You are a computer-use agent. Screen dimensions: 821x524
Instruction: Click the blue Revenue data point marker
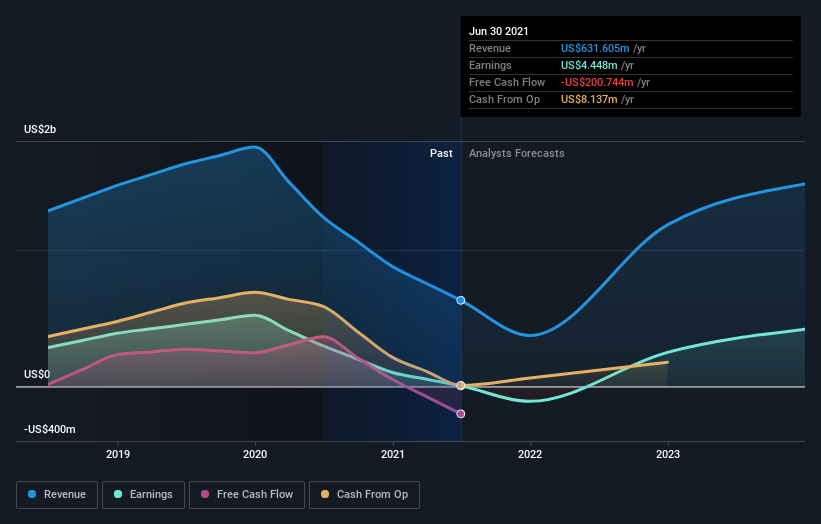[x=461, y=300]
